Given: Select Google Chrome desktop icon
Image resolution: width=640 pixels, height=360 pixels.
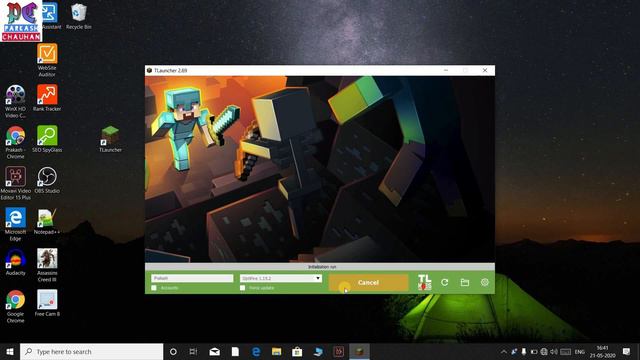Looking at the screenshot, I should click(x=16, y=307).
